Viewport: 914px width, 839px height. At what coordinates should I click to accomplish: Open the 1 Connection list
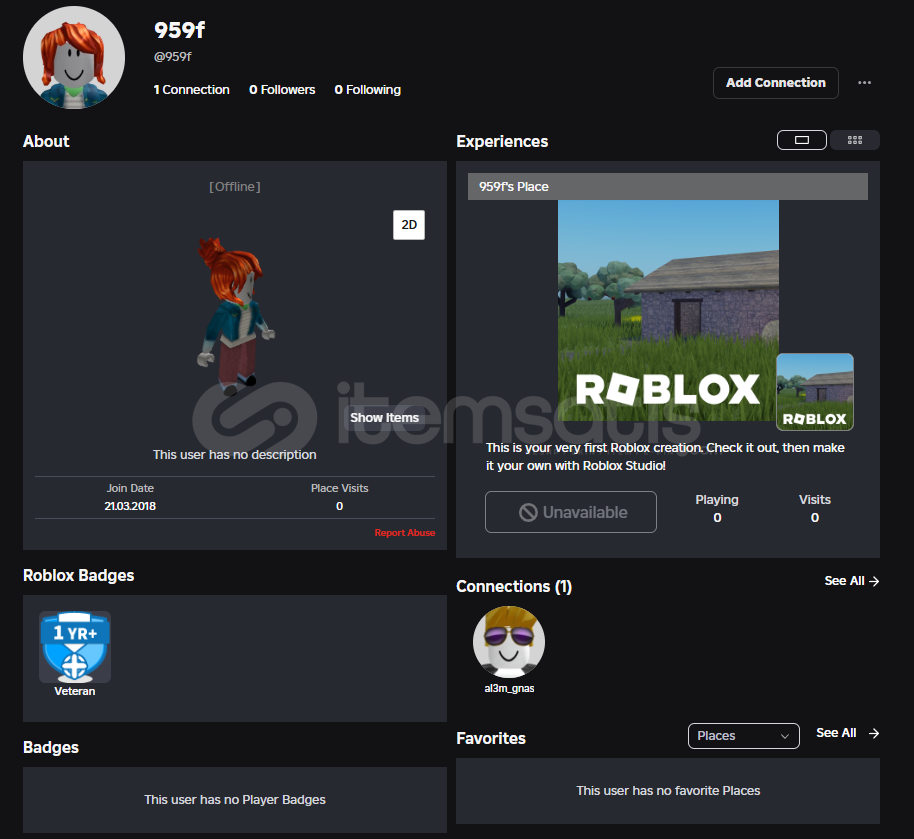point(191,90)
